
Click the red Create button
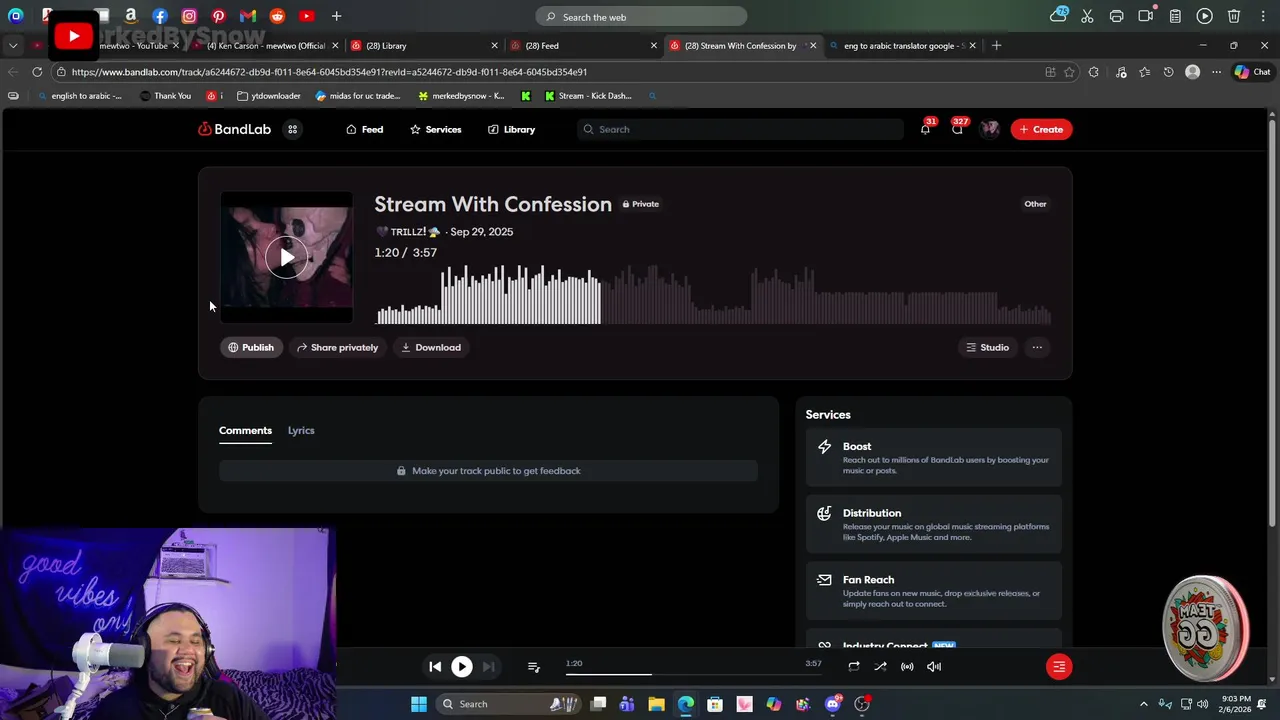point(1041,129)
